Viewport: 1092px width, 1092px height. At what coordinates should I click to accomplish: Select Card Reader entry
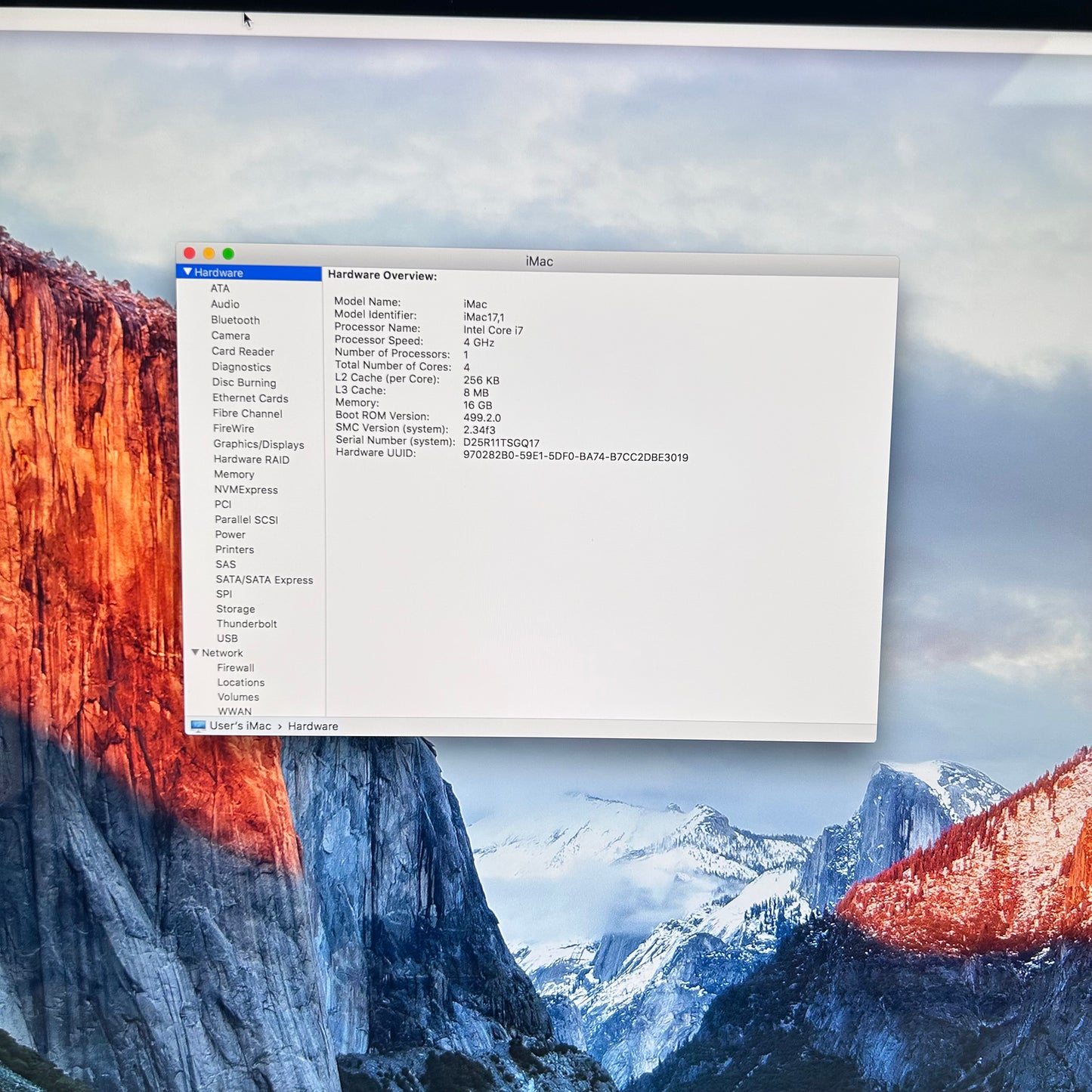tap(243, 351)
